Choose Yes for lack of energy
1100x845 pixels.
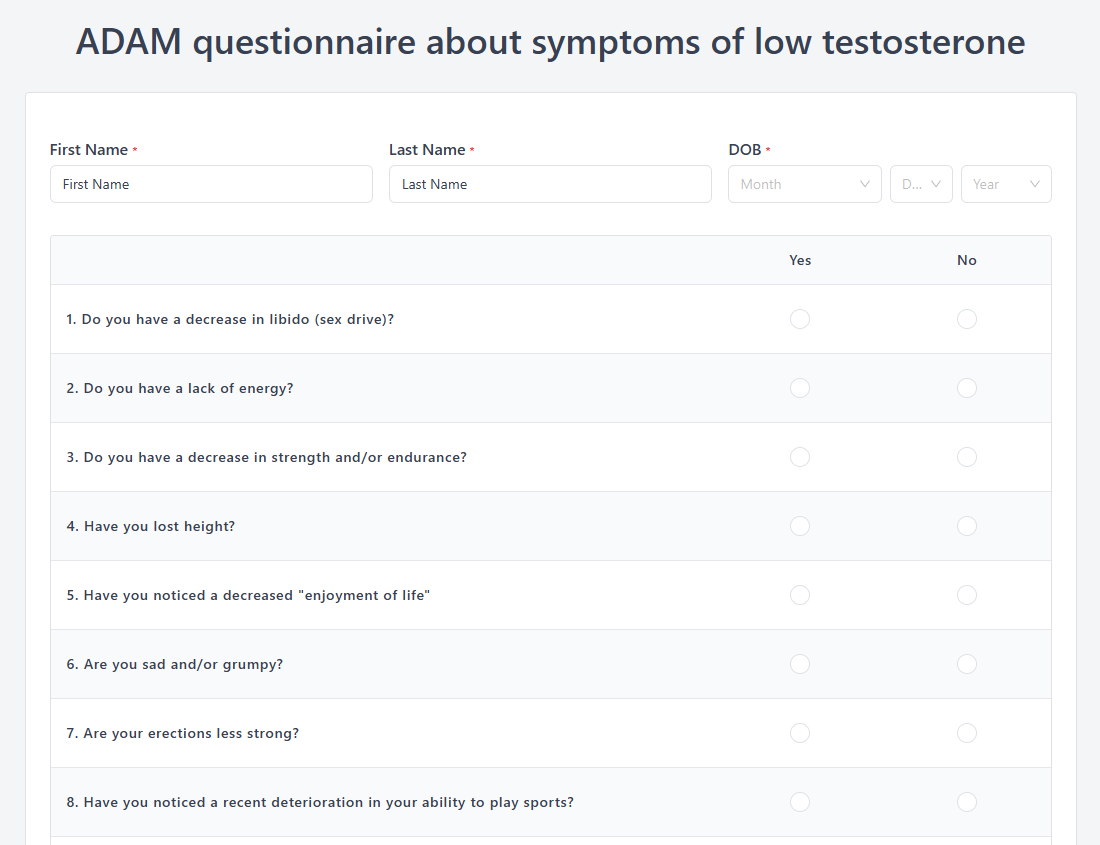800,388
